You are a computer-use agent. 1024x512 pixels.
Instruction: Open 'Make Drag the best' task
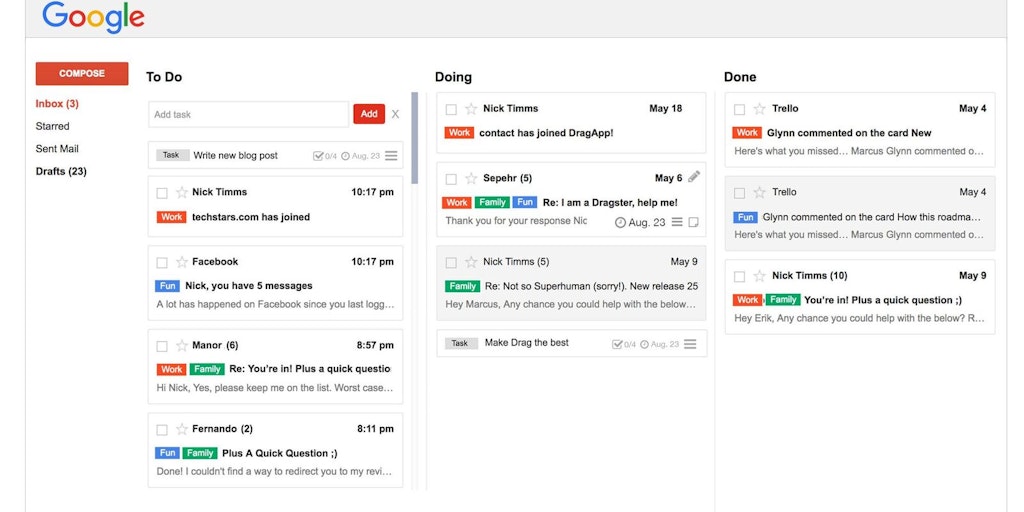(526, 343)
